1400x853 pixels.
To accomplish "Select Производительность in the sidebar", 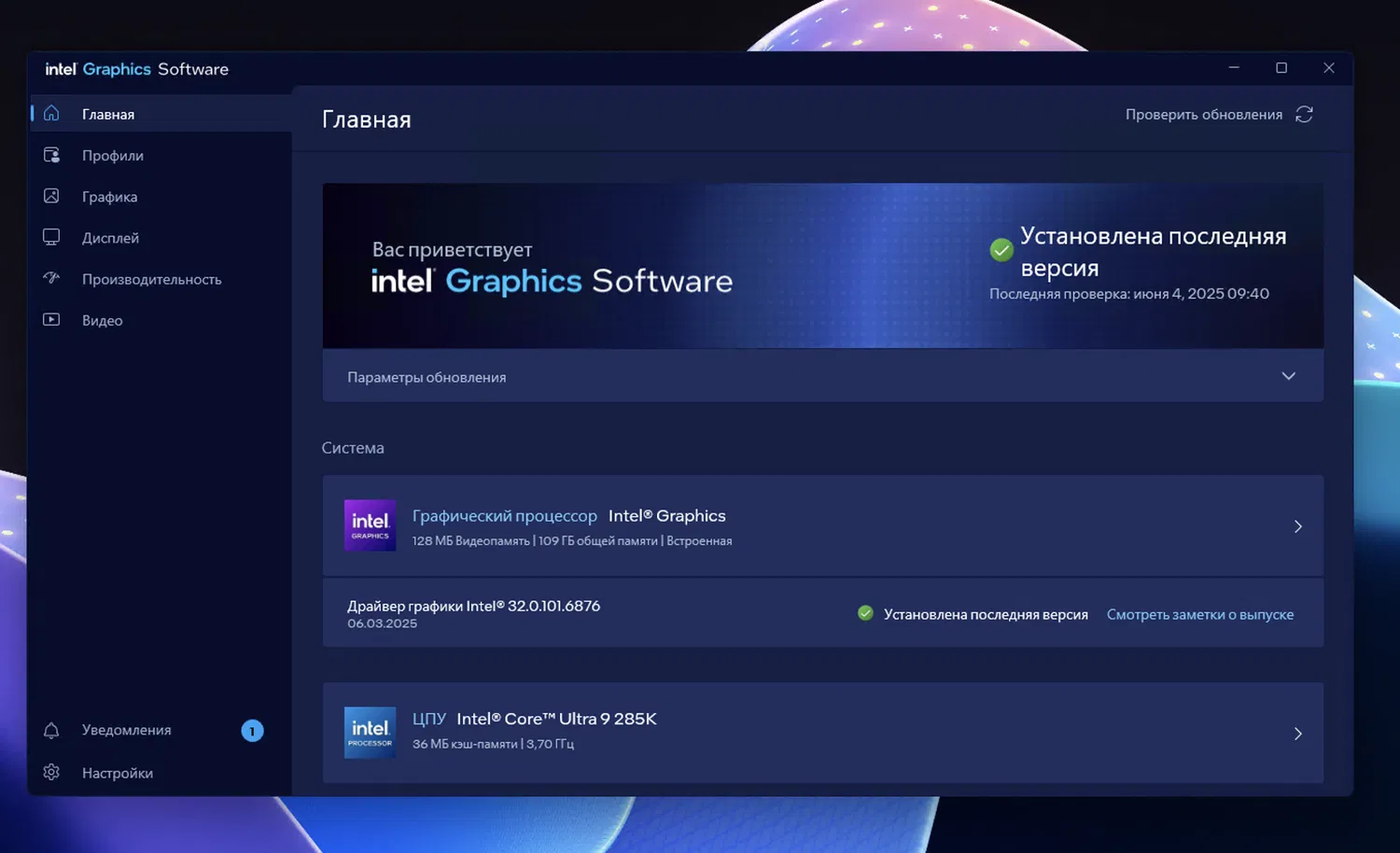I will tap(161, 278).
